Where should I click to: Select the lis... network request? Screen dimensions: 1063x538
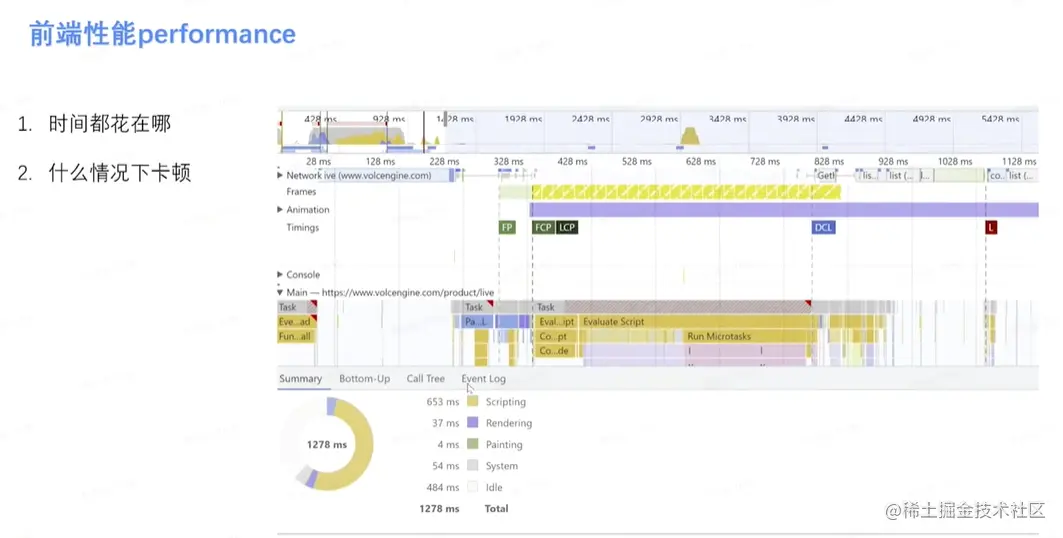(869, 175)
